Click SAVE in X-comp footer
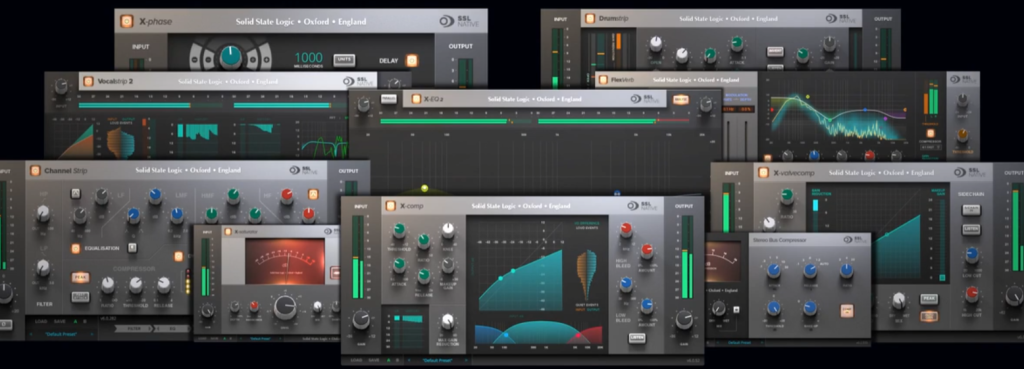1024x369 pixels. [x=374, y=360]
